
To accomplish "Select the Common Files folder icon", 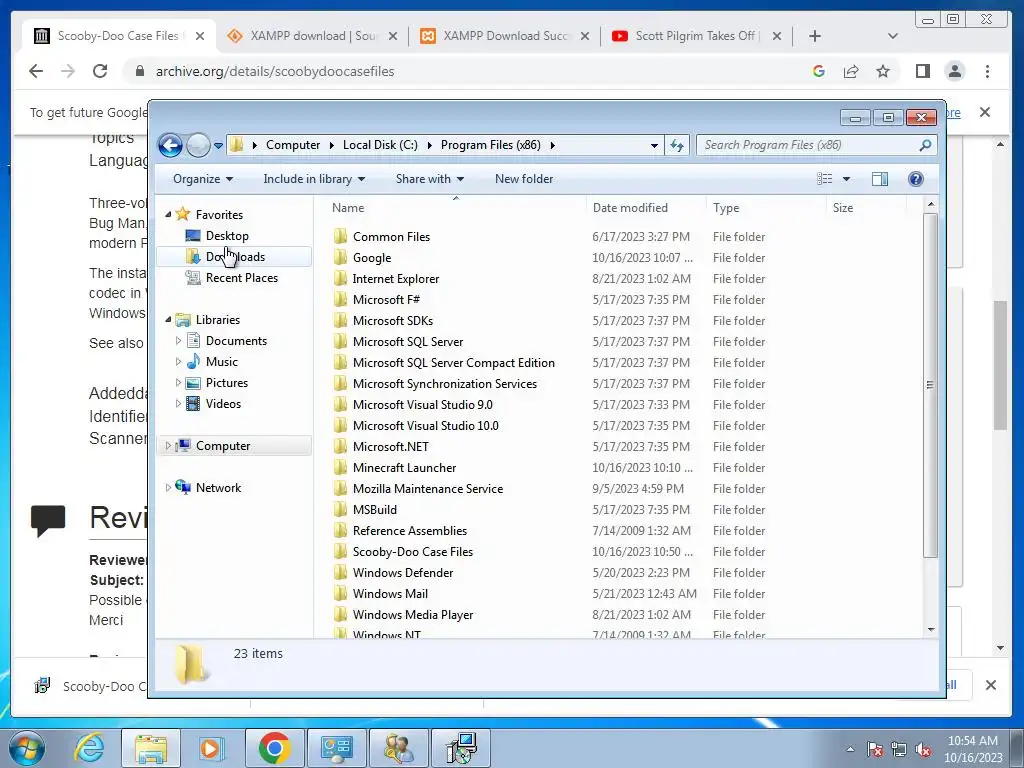I will [x=340, y=236].
